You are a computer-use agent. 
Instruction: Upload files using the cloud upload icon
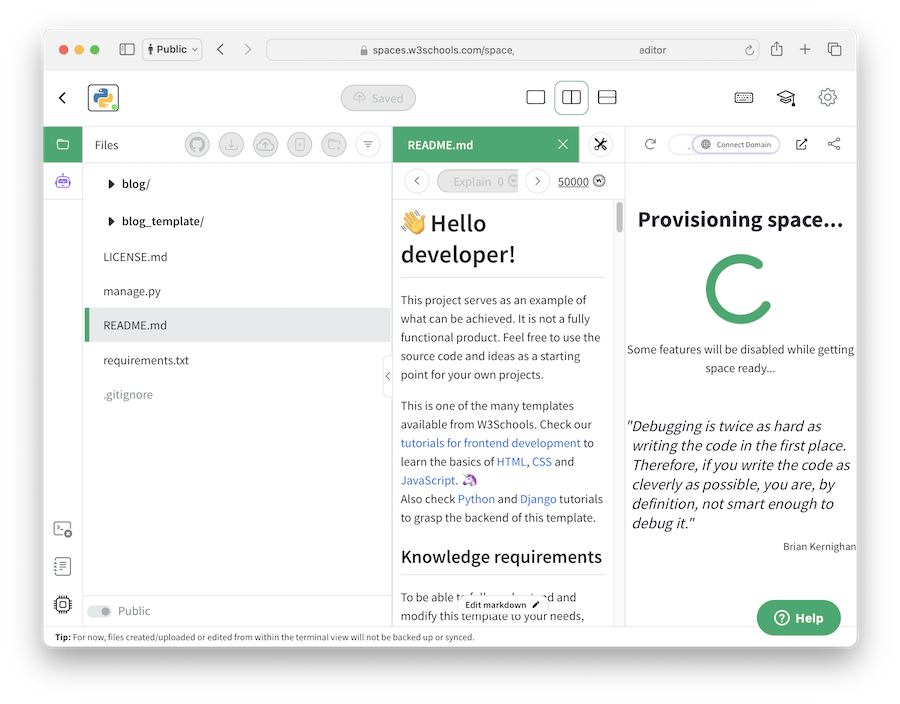point(265,145)
